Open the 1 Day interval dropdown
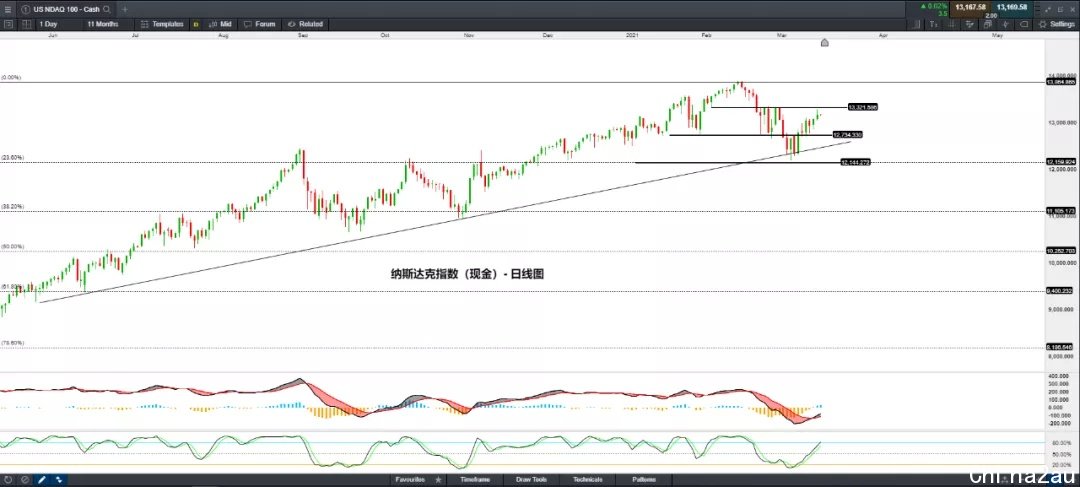The width and height of the screenshot is (1080, 487). 48,24
